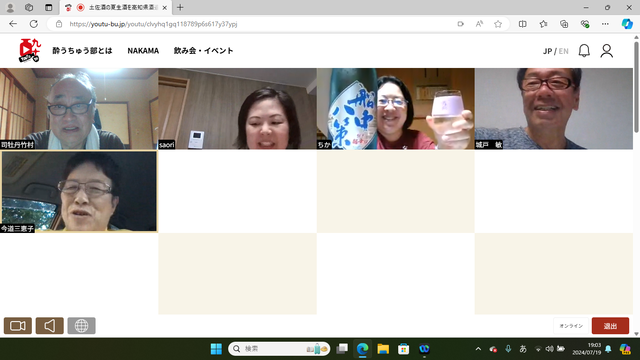This screenshot has width=640, height=360.
Task: Open Microsoft Edge from taskbar
Action: pyautogui.click(x=362, y=349)
